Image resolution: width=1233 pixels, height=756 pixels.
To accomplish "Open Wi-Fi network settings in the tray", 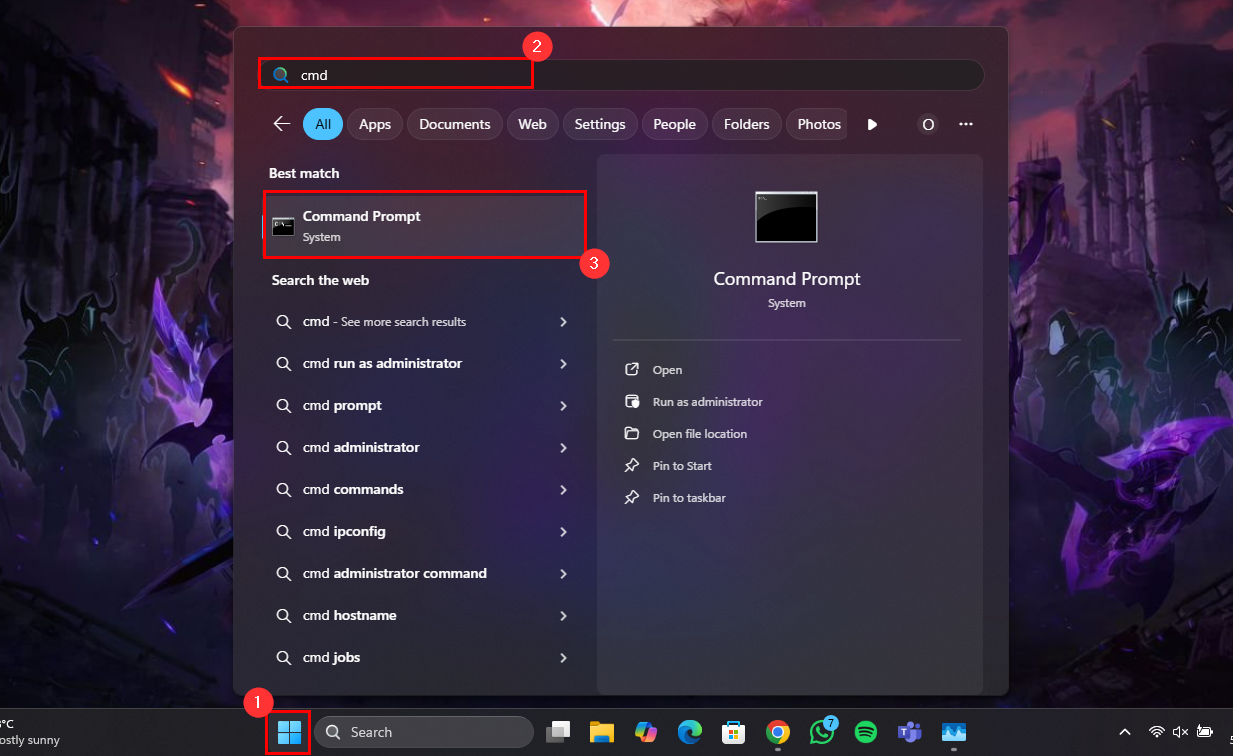I will coord(1157,732).
